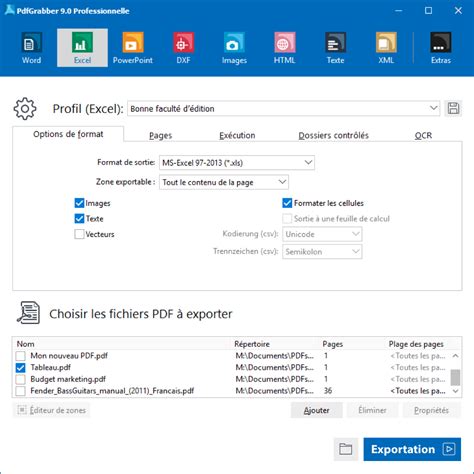Screen dimensions: 474x474
Task: Sort by the Nom column header
Action: click(x=26, y=344)
